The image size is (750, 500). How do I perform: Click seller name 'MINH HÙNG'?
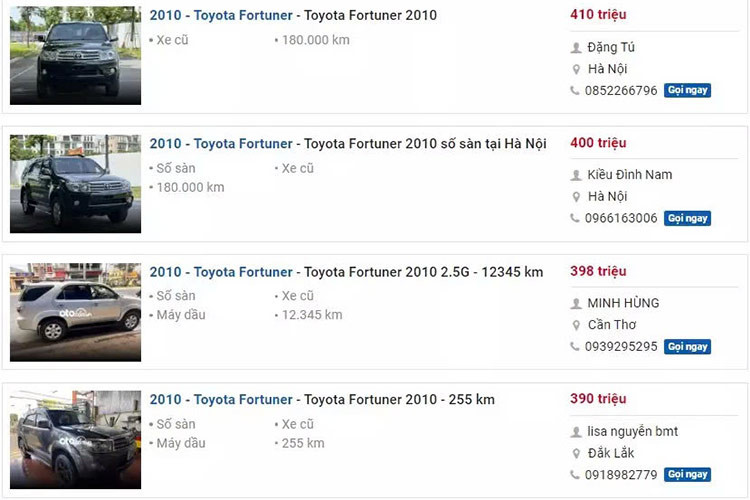pyautogui.click(x=623, y=303)
